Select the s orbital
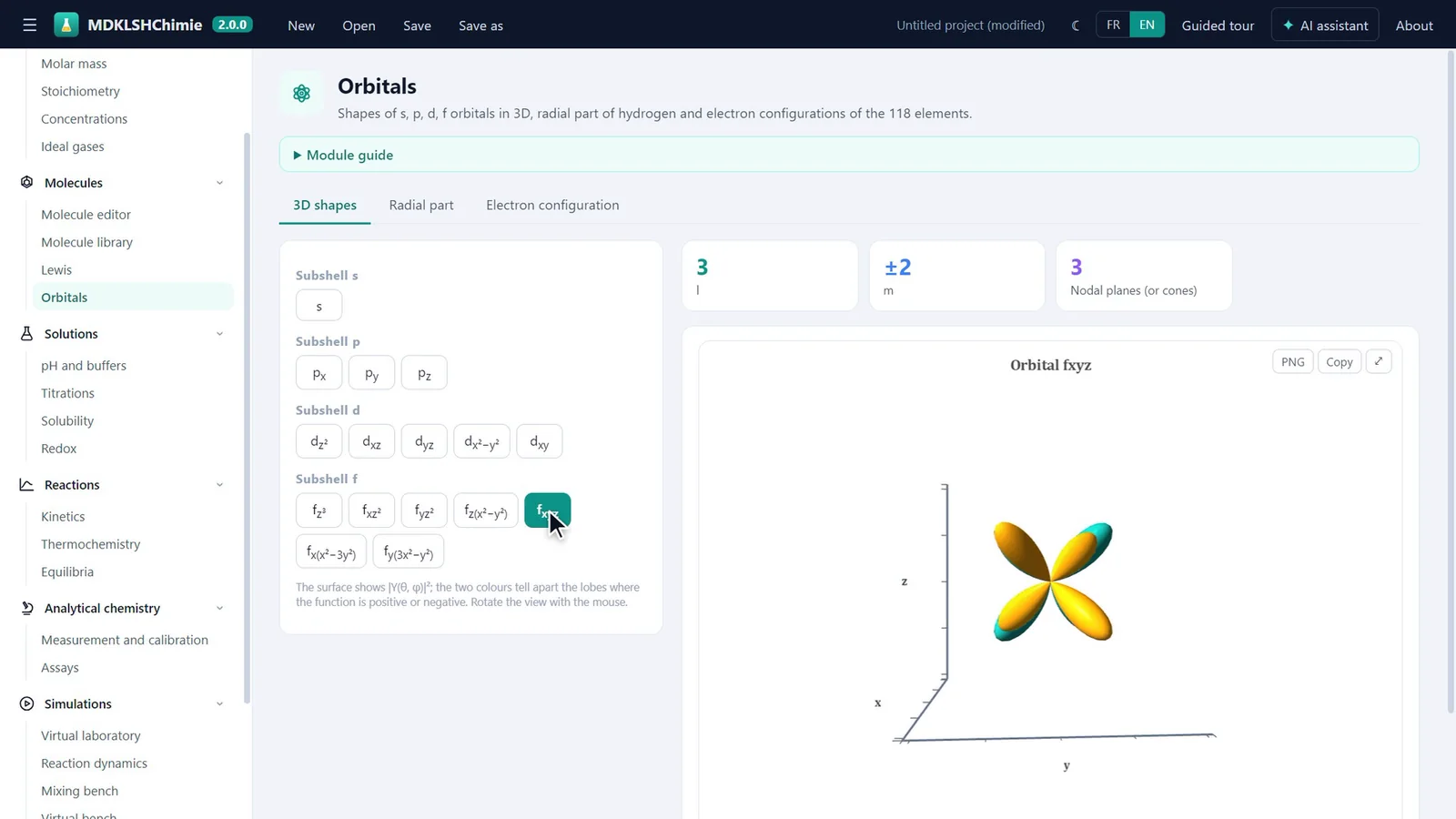This screenshot has width=1456, height=819. 318,306
